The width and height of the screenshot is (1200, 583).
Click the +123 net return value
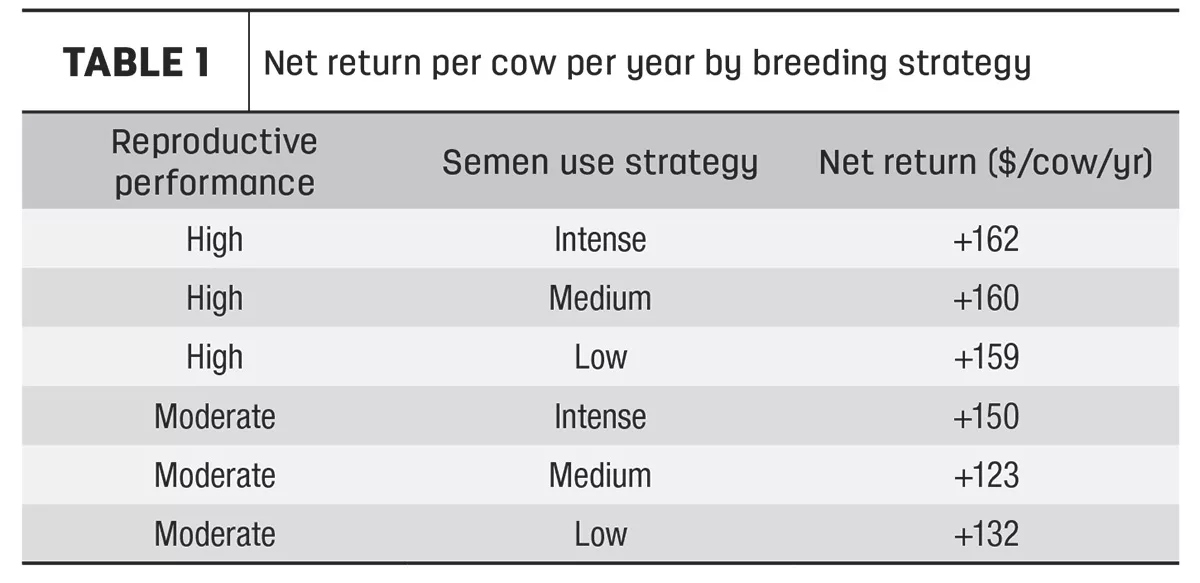click(986, 476)
